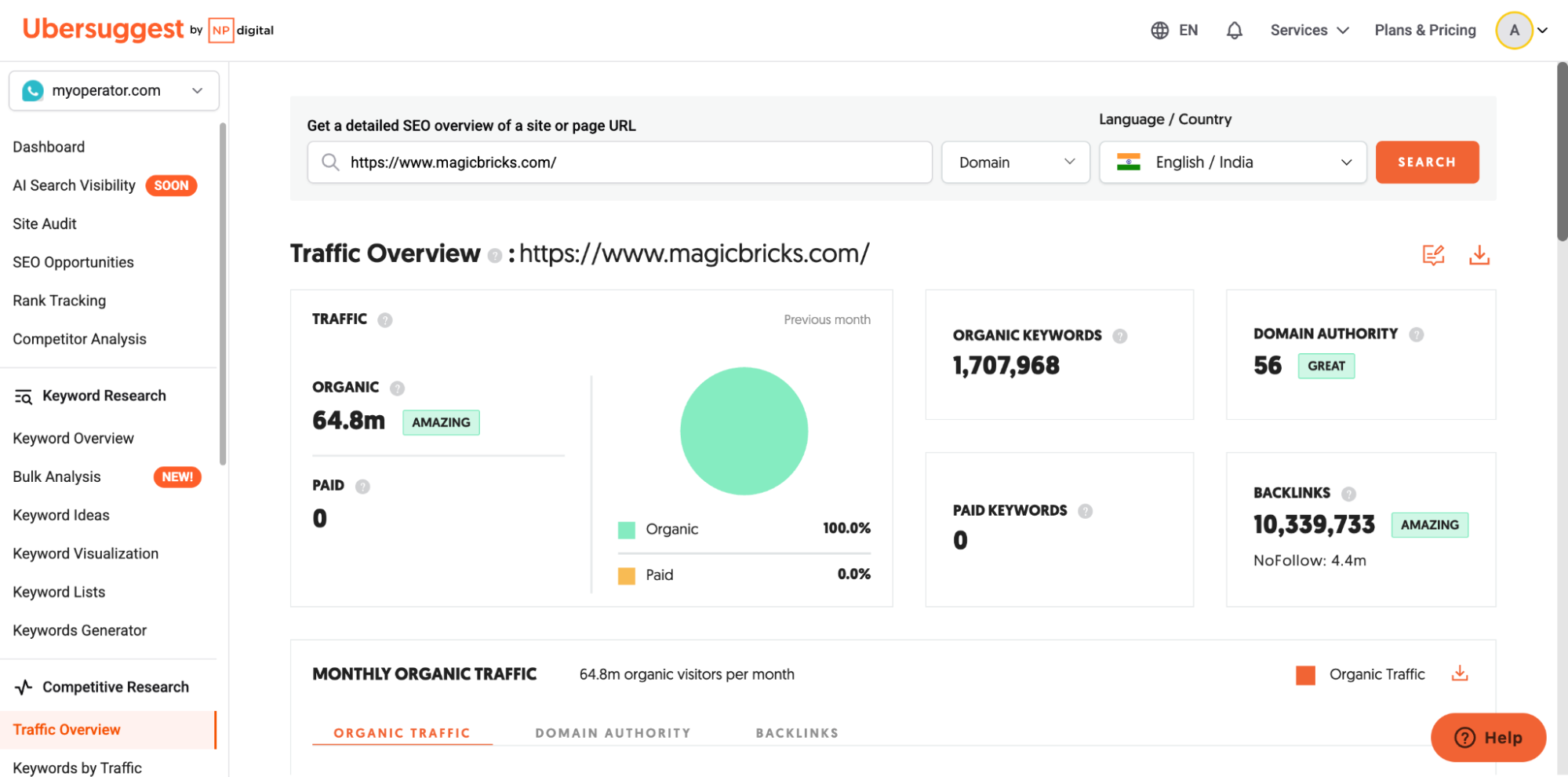Switch to the Domain Authority tab
Image resolution: width=1568 pixels, height=777 pixels.
[x=613, y=732]
